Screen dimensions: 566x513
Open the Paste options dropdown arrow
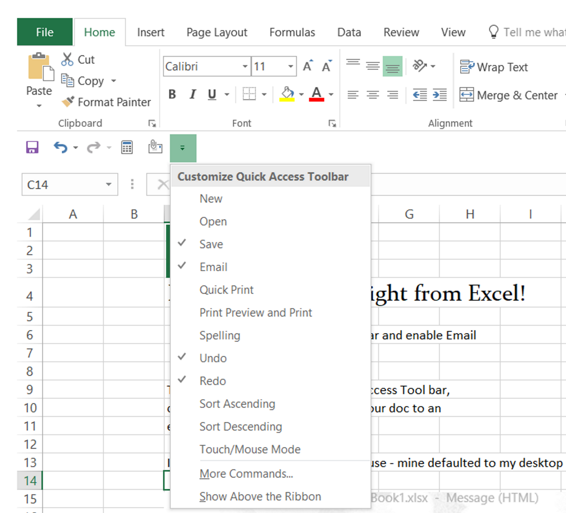[39, 105]
